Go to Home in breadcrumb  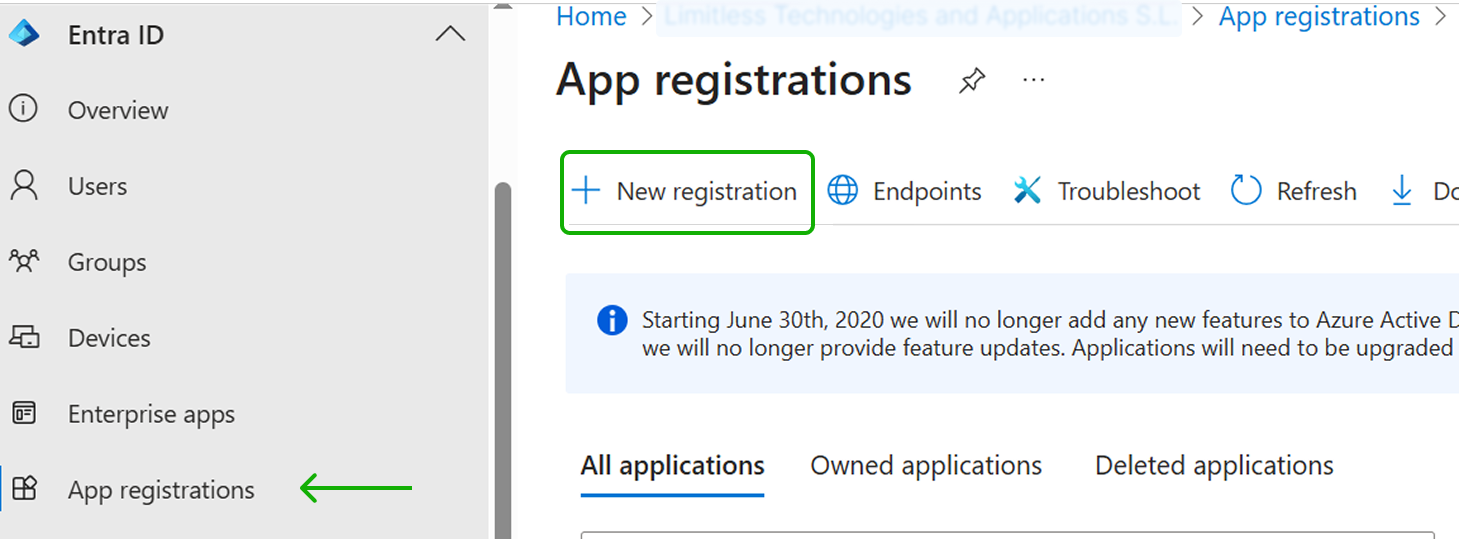click(x=591, y=17)
